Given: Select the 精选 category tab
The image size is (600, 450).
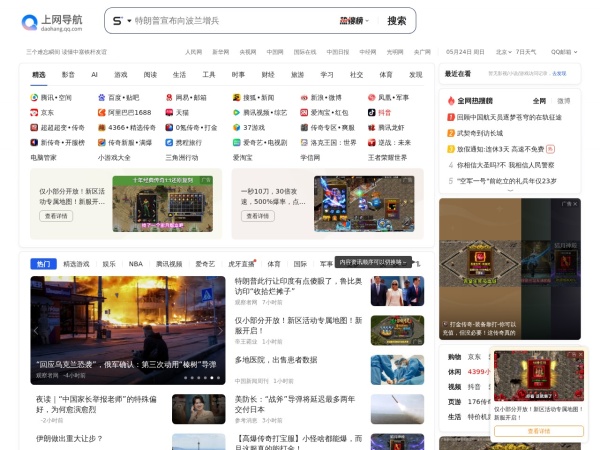Looking at the screenshot, I should pyautogui.click(x=39, y=75).
